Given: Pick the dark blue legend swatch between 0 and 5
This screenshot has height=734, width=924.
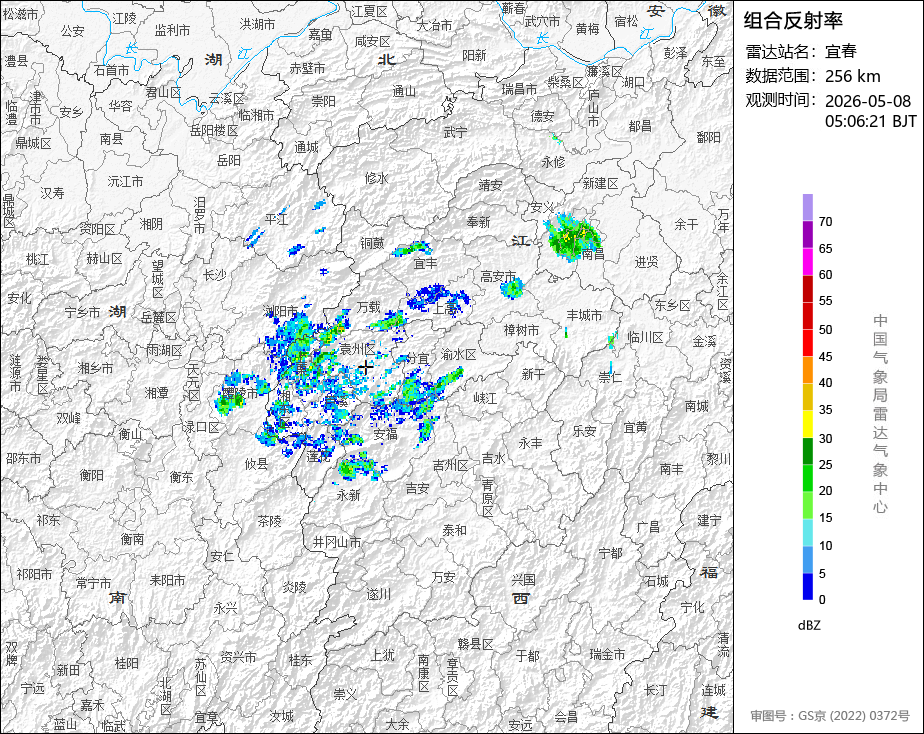Looking at the screenshot, I should pyautogui.click(x=807, y=586).
